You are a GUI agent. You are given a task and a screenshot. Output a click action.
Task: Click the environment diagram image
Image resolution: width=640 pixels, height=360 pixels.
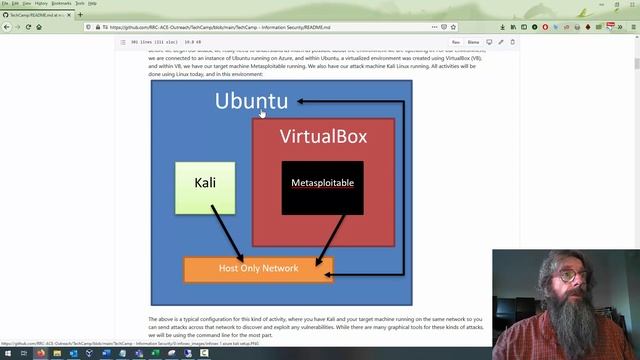coord(282,193)
